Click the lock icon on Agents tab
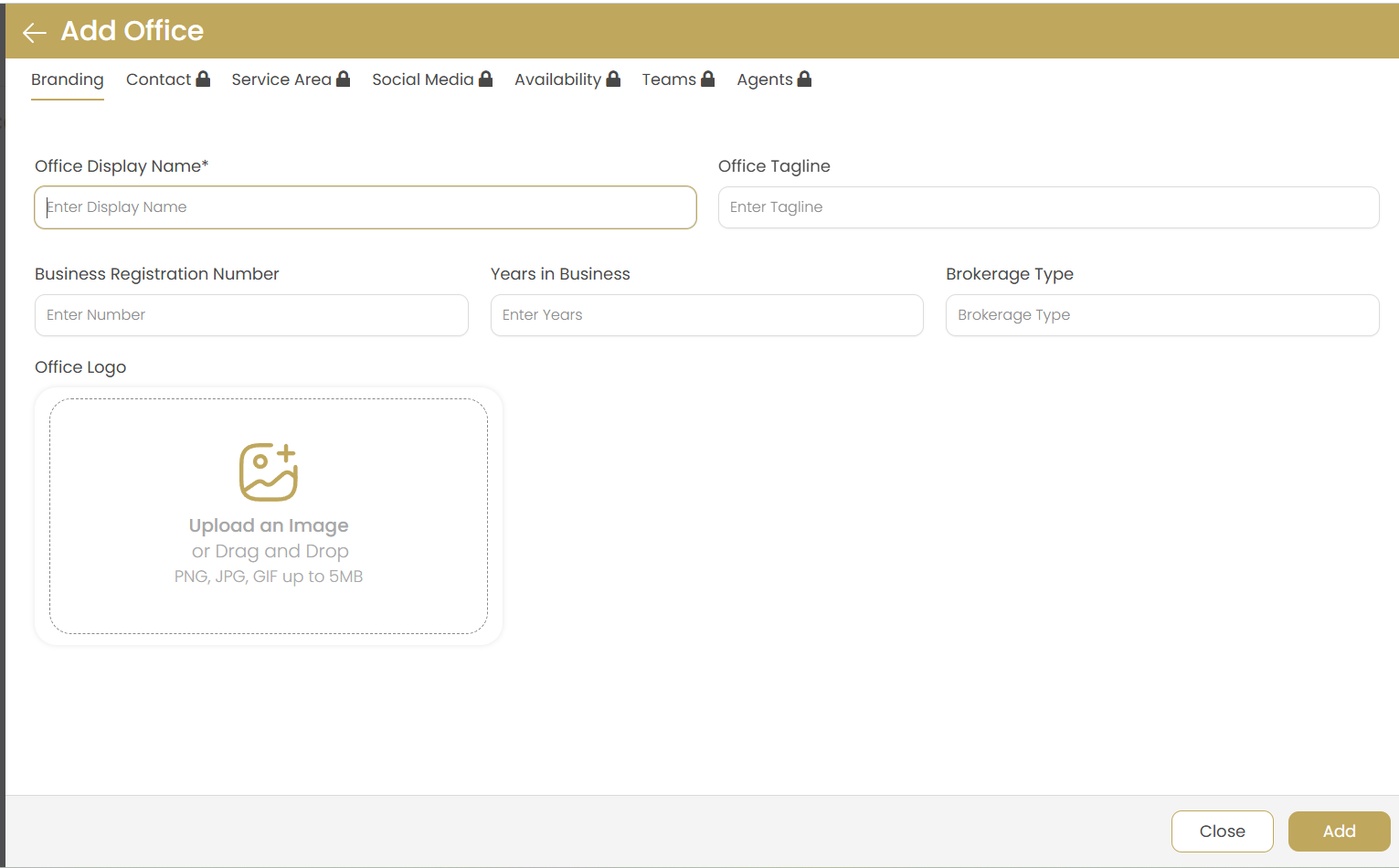The height and width of the screenshot is (868, 1399). (804, 79)
